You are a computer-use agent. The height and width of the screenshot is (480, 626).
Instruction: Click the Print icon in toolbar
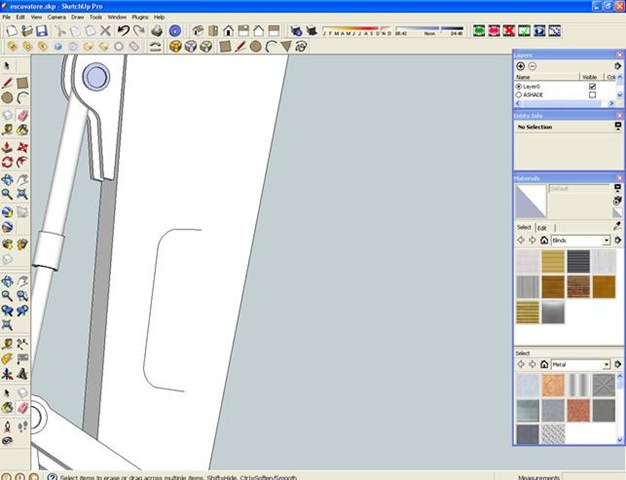[x=154, y=31]
